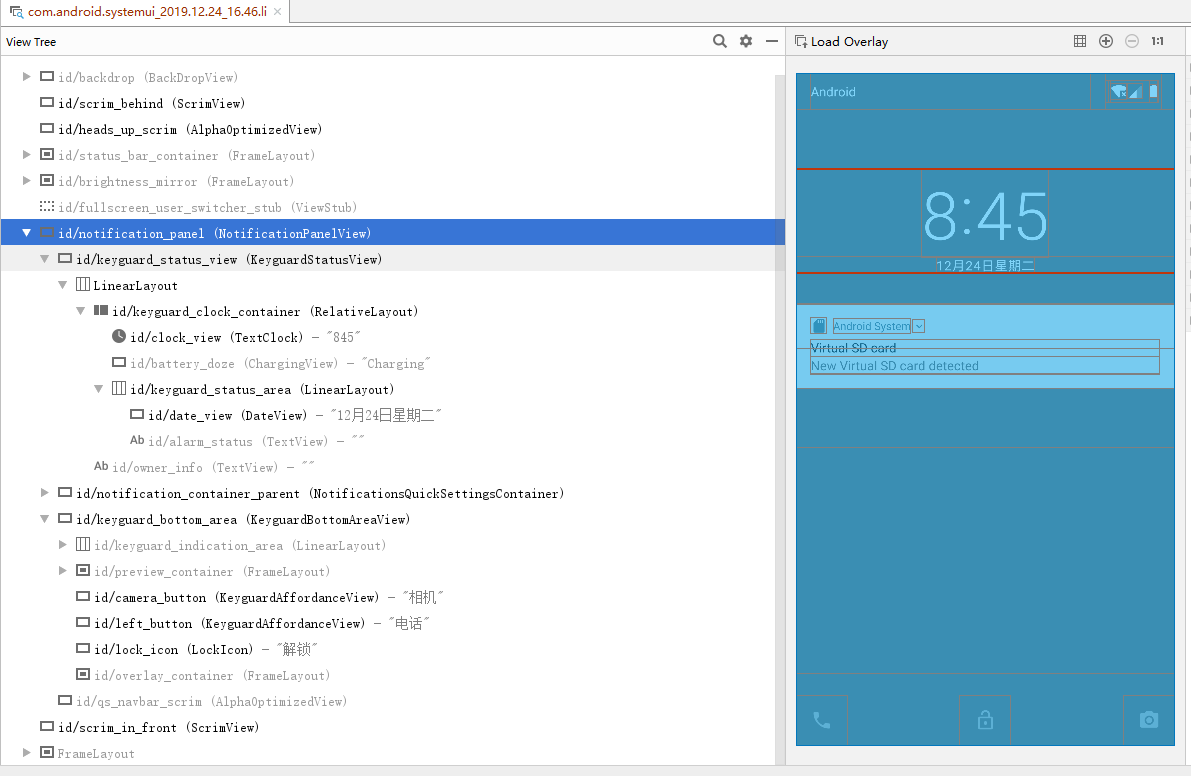Image resolution: width=1191 pixels, height=776 pixels.
Task: Click wifi icon in preview status bar
Action: [1118, 92]
